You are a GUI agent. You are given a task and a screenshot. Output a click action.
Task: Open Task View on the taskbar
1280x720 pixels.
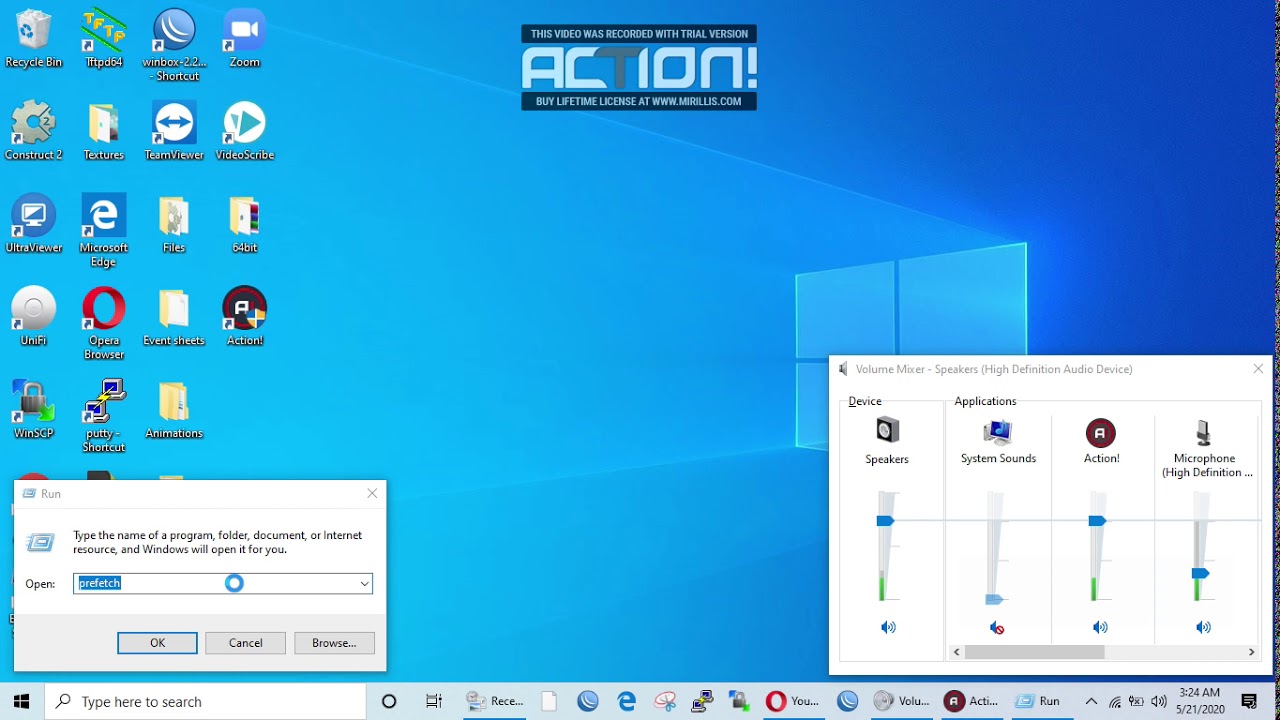coord(434,701)
